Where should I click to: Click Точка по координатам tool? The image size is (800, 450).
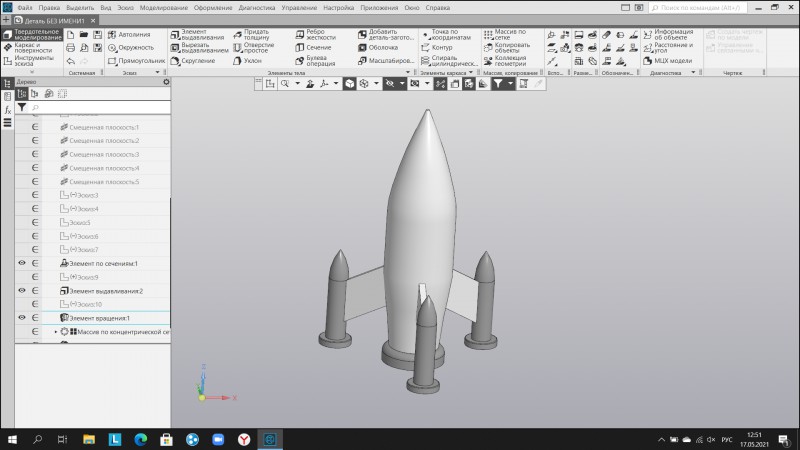coord(446,34)
